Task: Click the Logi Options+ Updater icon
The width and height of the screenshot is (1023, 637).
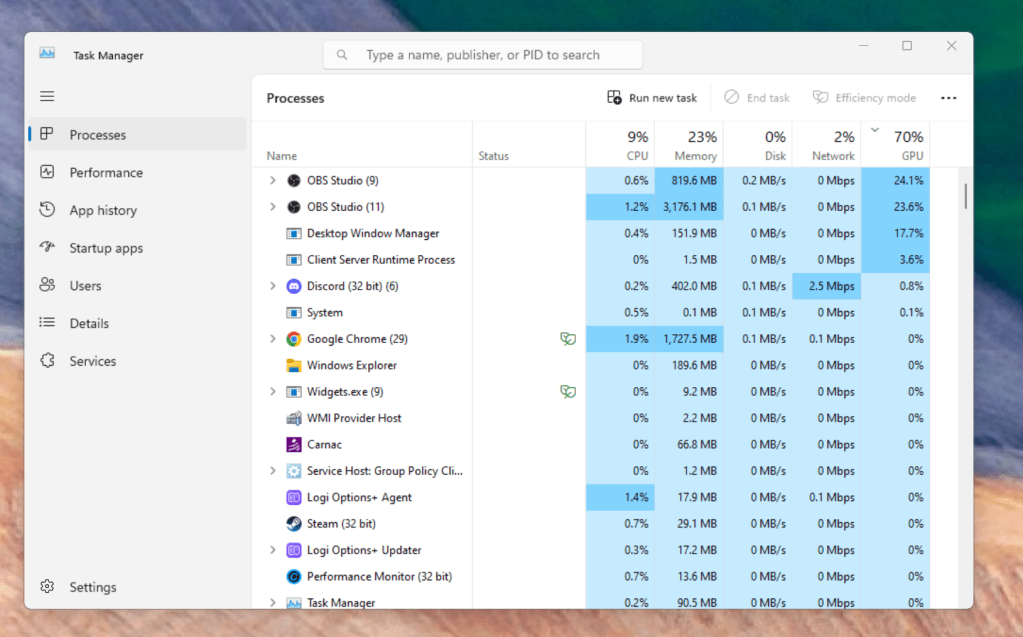Action: tap(294, 550)
